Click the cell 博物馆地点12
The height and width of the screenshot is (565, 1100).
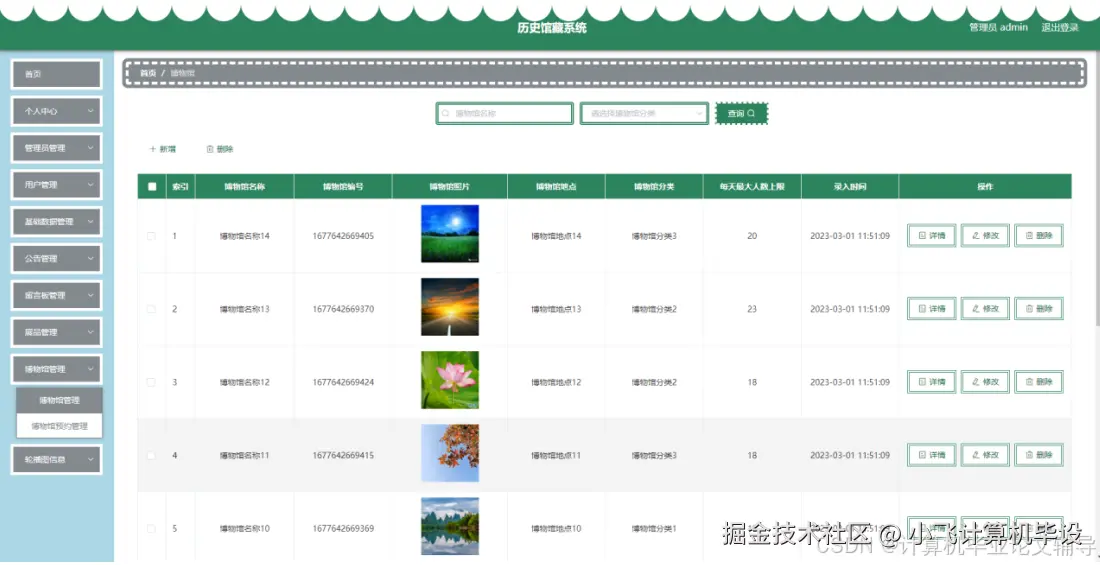click(556, 383)
